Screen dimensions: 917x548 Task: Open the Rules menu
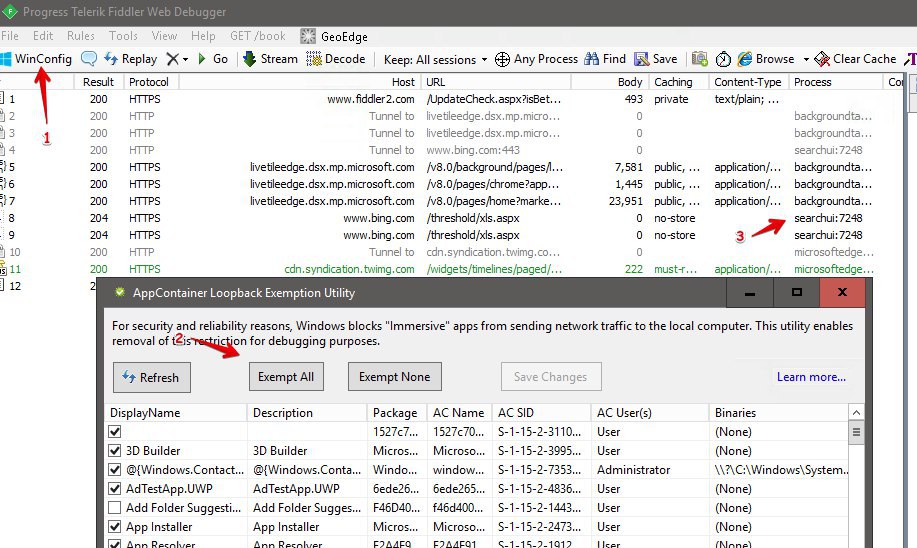(81, 36)
